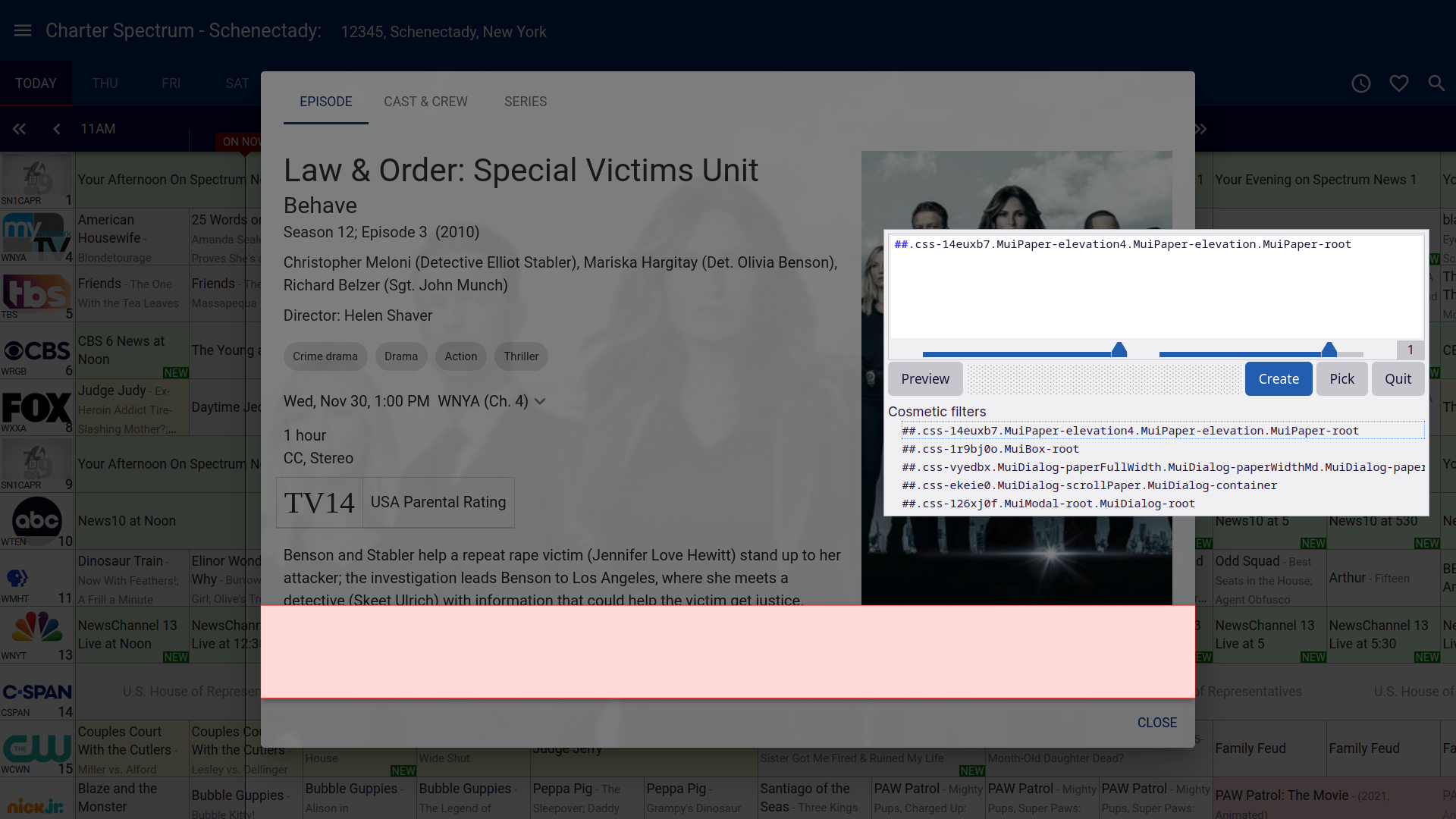This screenshot has width=1456, height=819.
Task: Advance the guide with the double-right chevron
Action: tap(1201, 129)
